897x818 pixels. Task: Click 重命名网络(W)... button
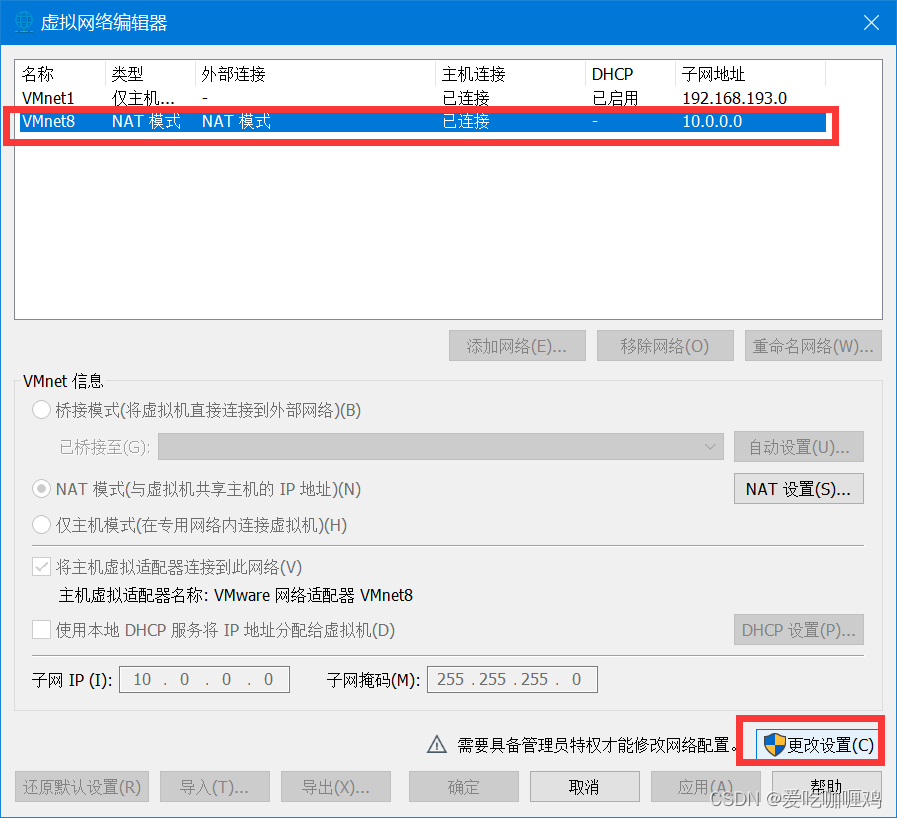pyautogui.click(x=813, y=346)
